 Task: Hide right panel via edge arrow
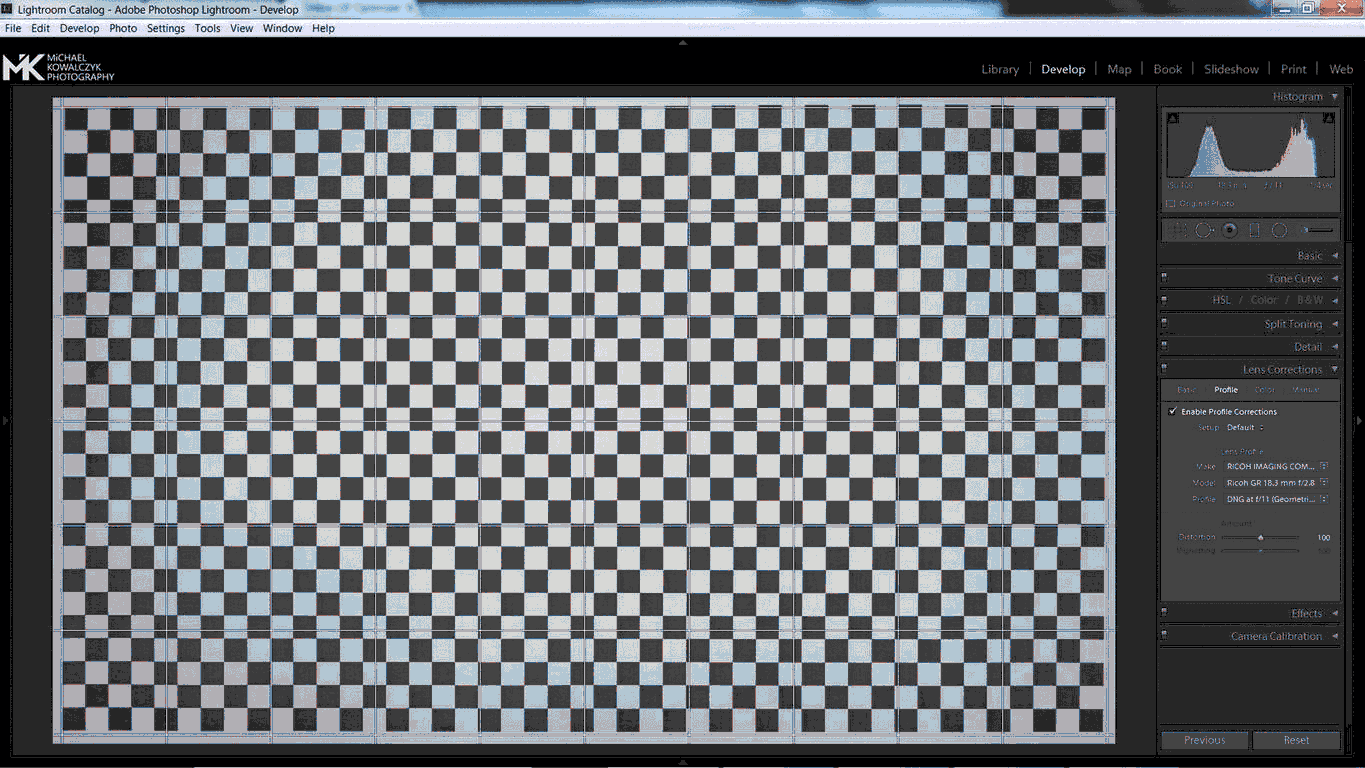coord(1359,421)
